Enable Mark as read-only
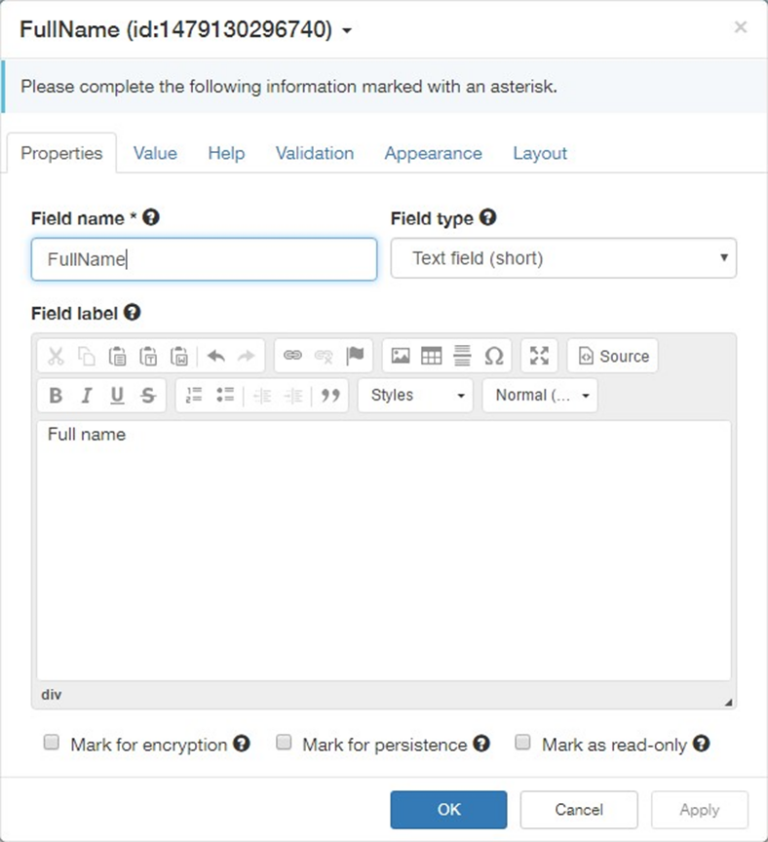This screenshot has height=842, width=768. [521, 741]
